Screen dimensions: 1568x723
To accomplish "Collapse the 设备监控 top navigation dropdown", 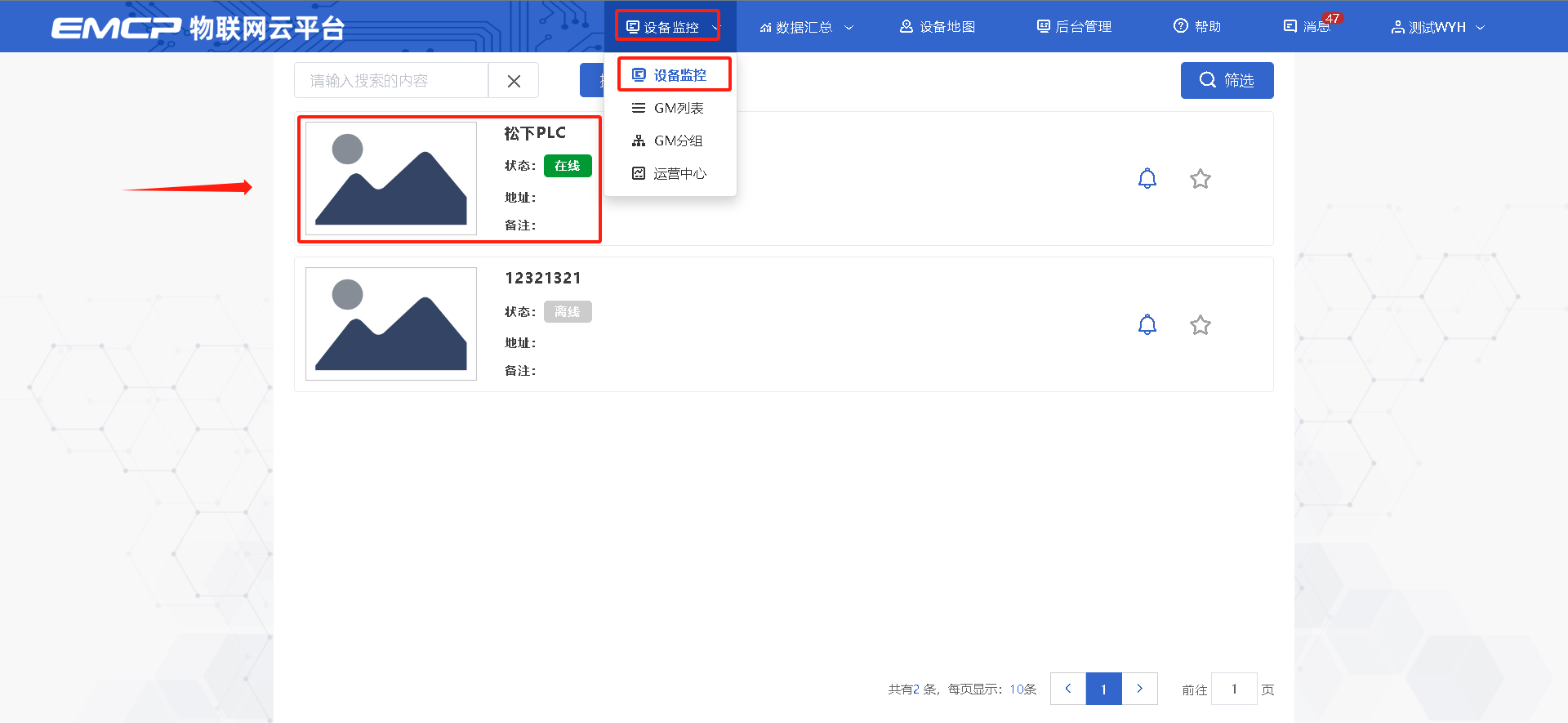I will (x=670, y=27).
